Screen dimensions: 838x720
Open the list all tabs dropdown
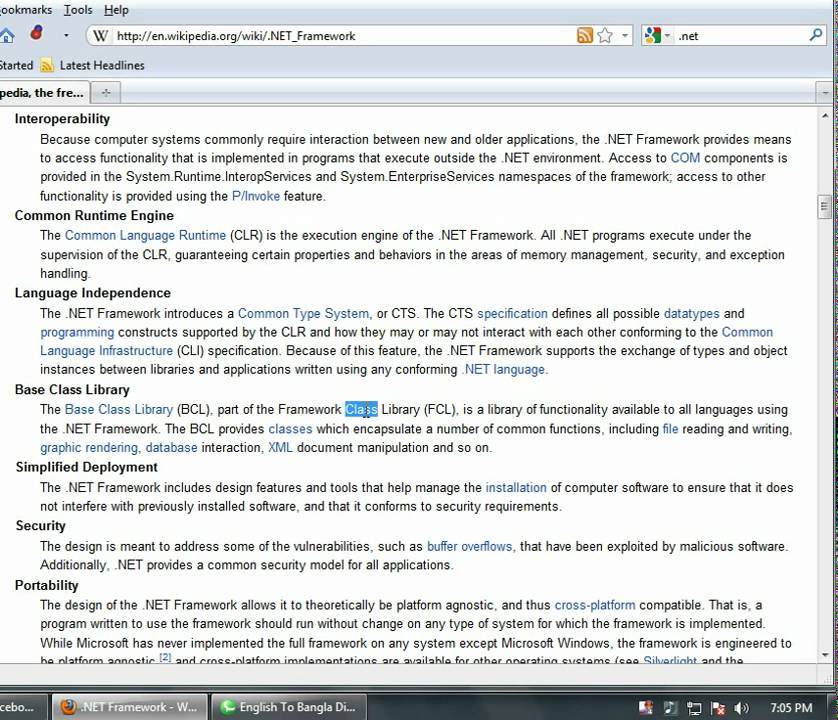click(825, 93)
